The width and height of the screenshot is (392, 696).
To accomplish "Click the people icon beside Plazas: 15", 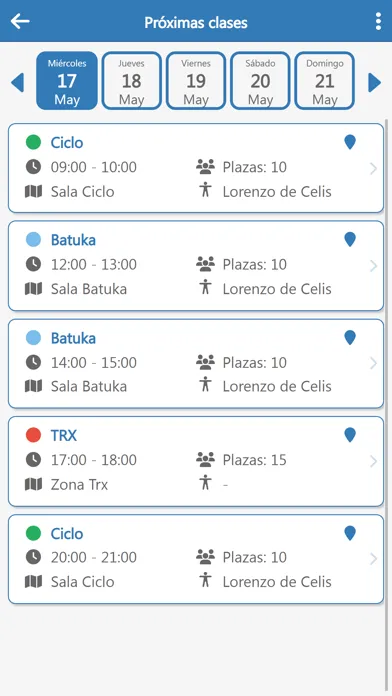I will (x=205, y=460).
